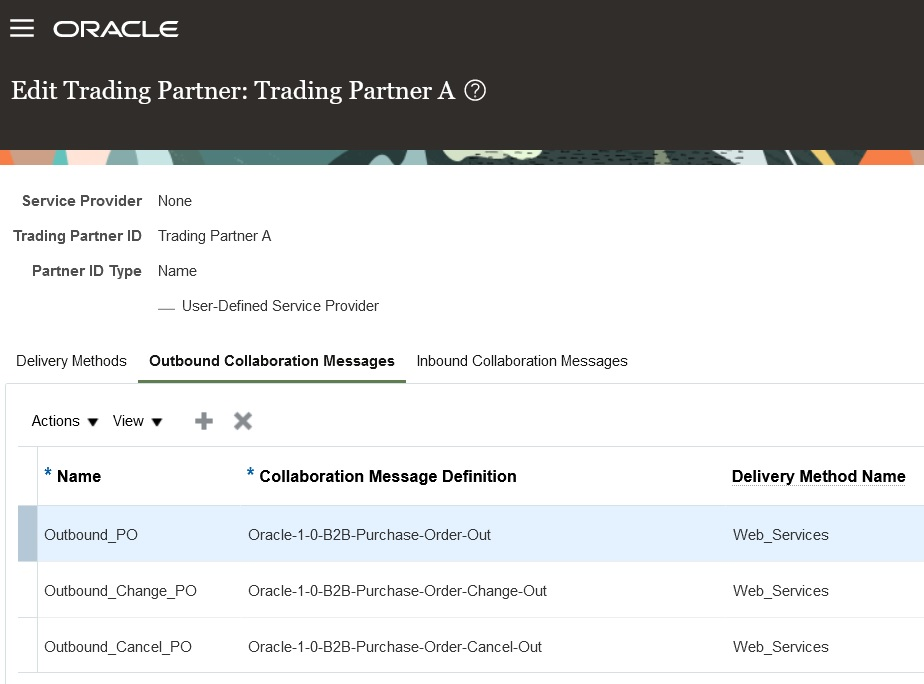This screenshot has width=924, height=684.
Task: Click Web_Services in Outbound_PO row
Action: [x=781, y=534]
